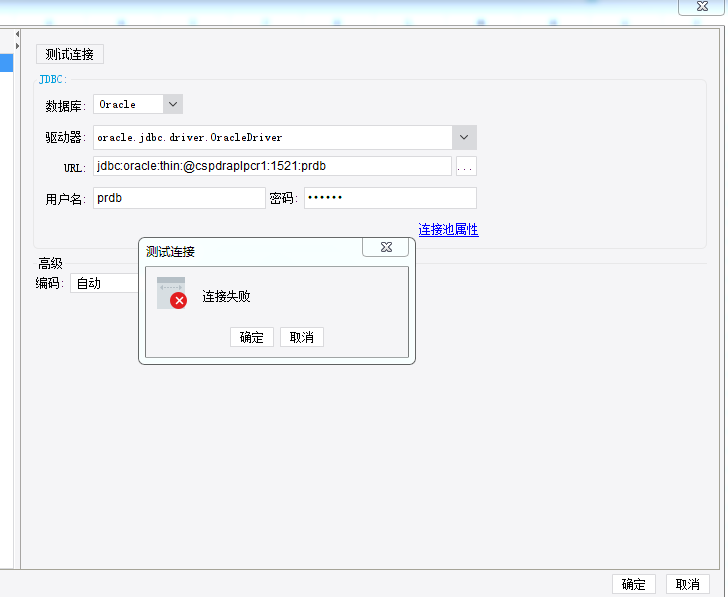Click the main window 取消 button at the bottom
This screenshot has width=728, height=597.
pyautogui.click(x=688, y=584)
